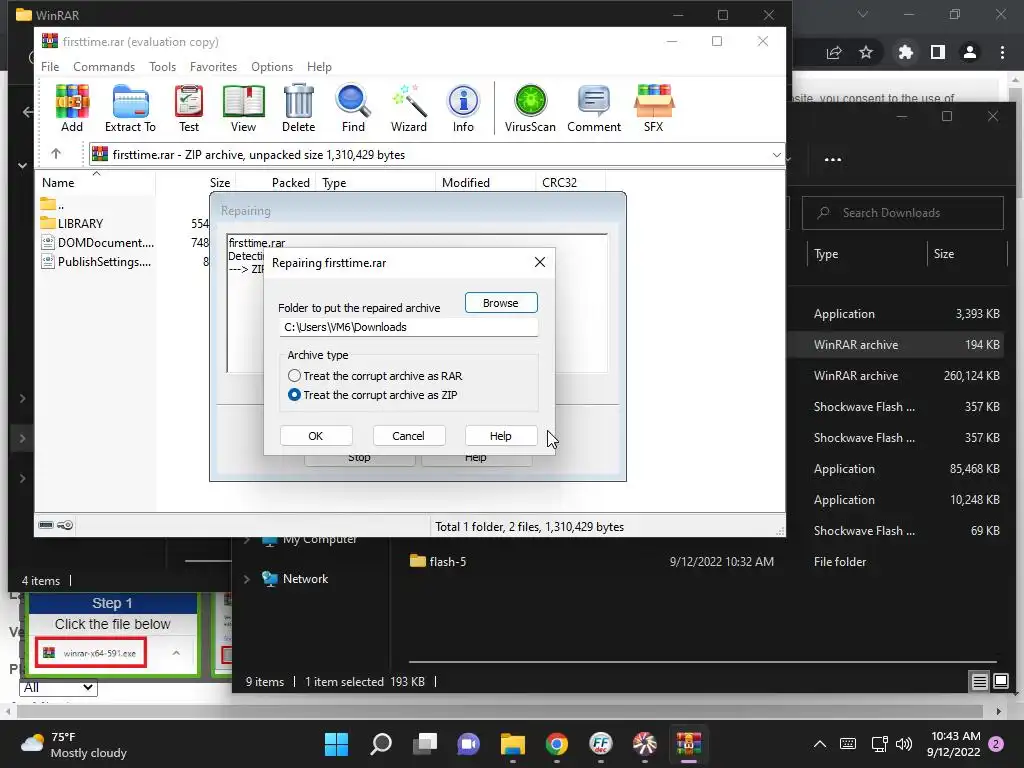Viewport: 1024px width, 768px height.
Task: Switch Explorer to large thumbnails view icon
Action: pyautogui.click(x=1000, y=682)
